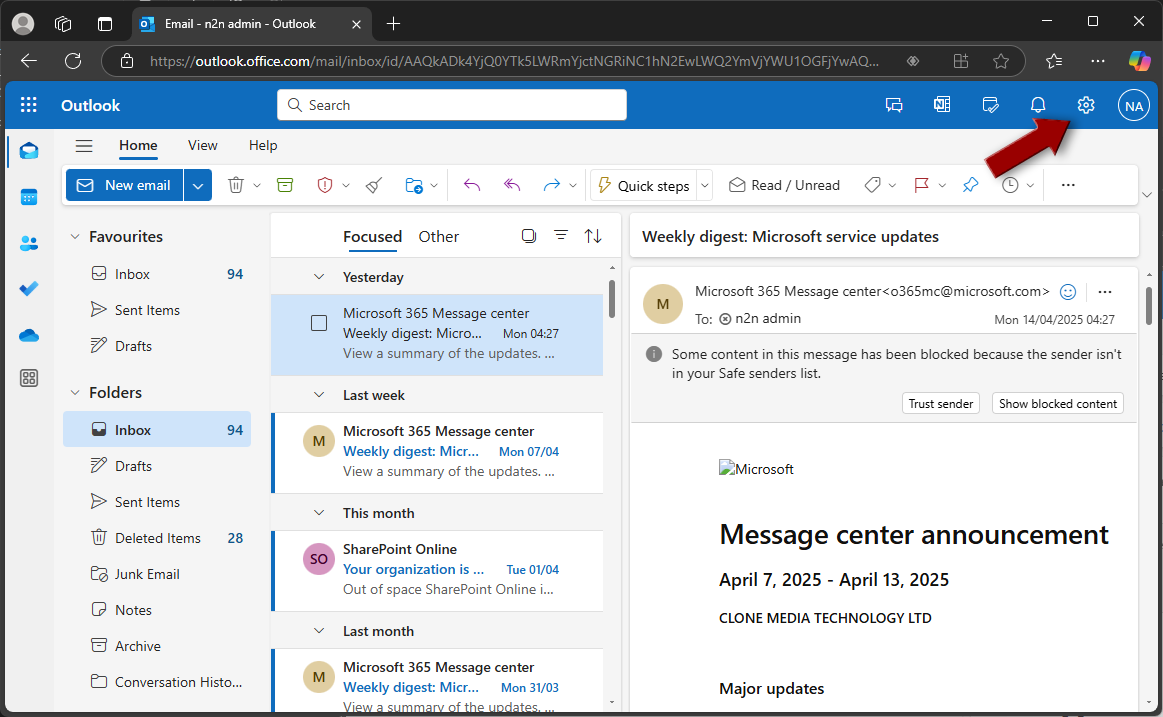Collapse the Folders section
1163x717 pixels.
(x=74, y=393)
